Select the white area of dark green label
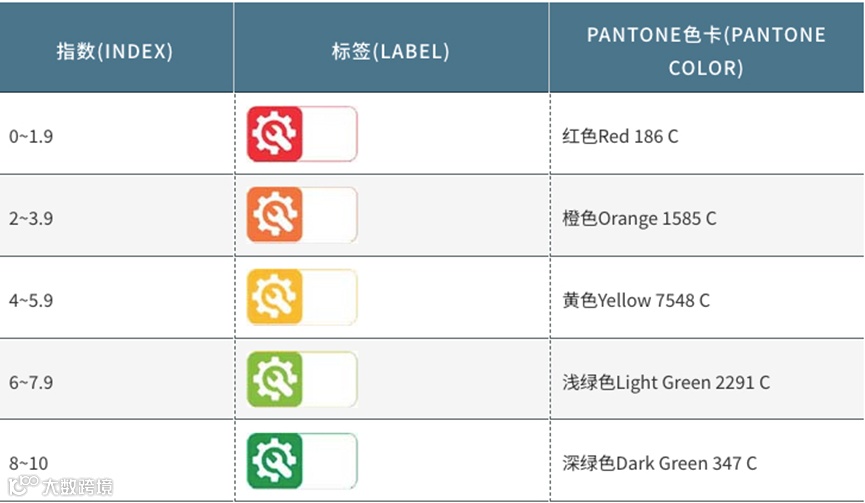The image size is (865, 503). pos(330,461)
